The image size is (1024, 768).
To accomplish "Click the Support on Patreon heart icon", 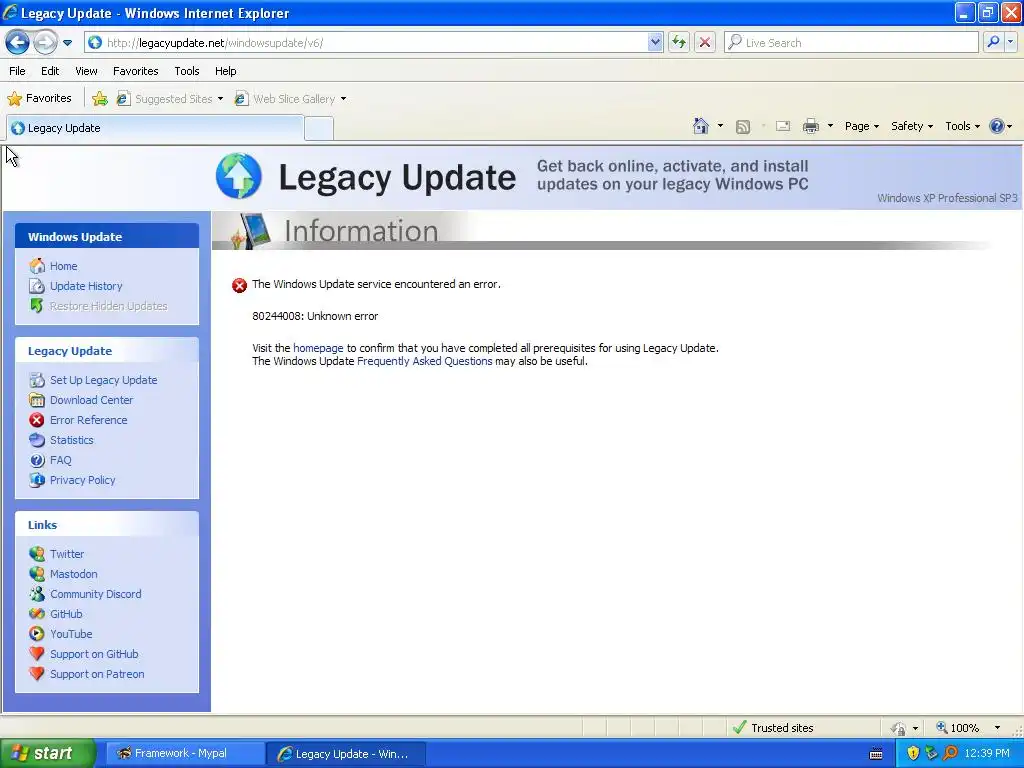I will (x=37, y=673).
